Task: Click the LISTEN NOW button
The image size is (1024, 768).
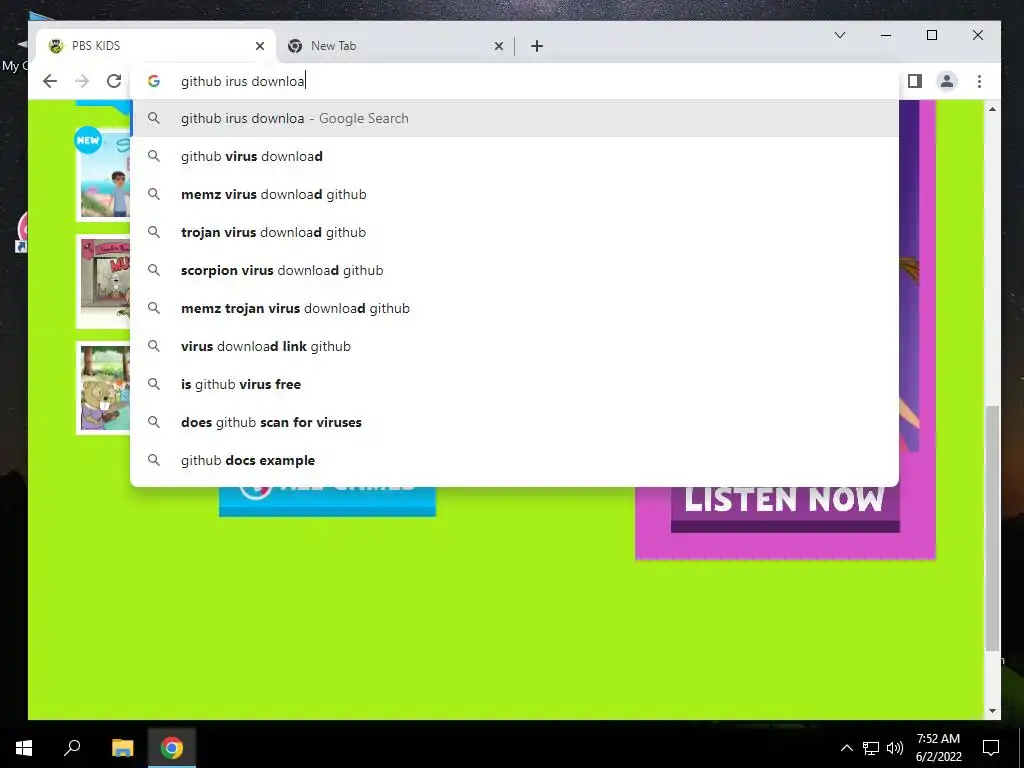Action: [x=785, y=509]
